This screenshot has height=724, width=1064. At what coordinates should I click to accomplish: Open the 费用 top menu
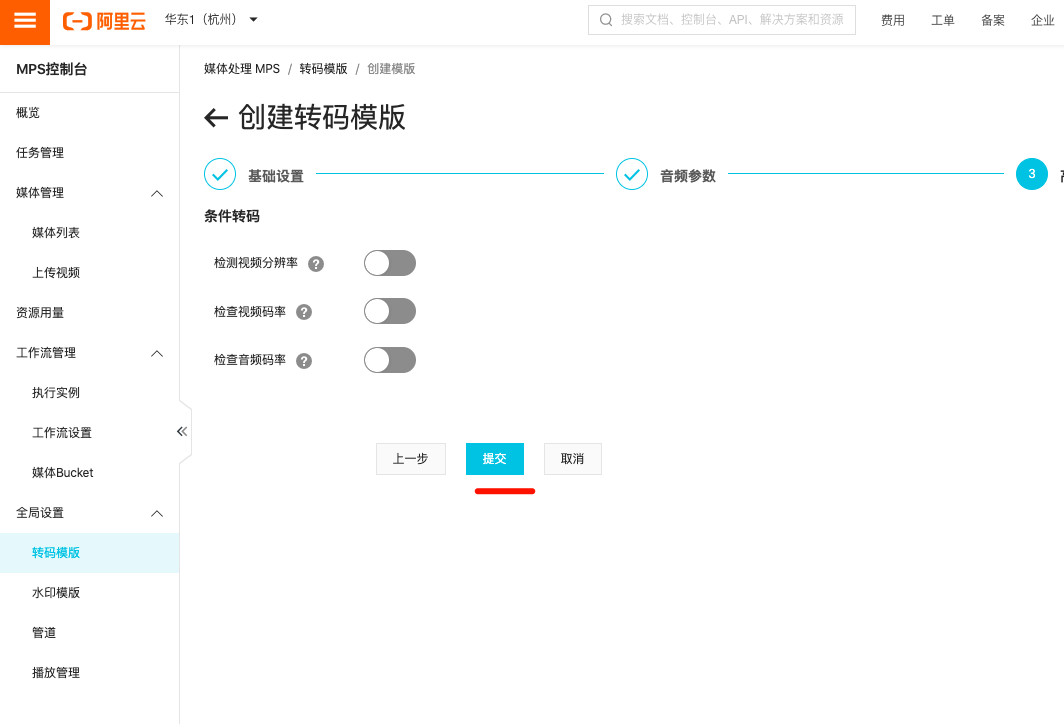[x=892, y=21]
